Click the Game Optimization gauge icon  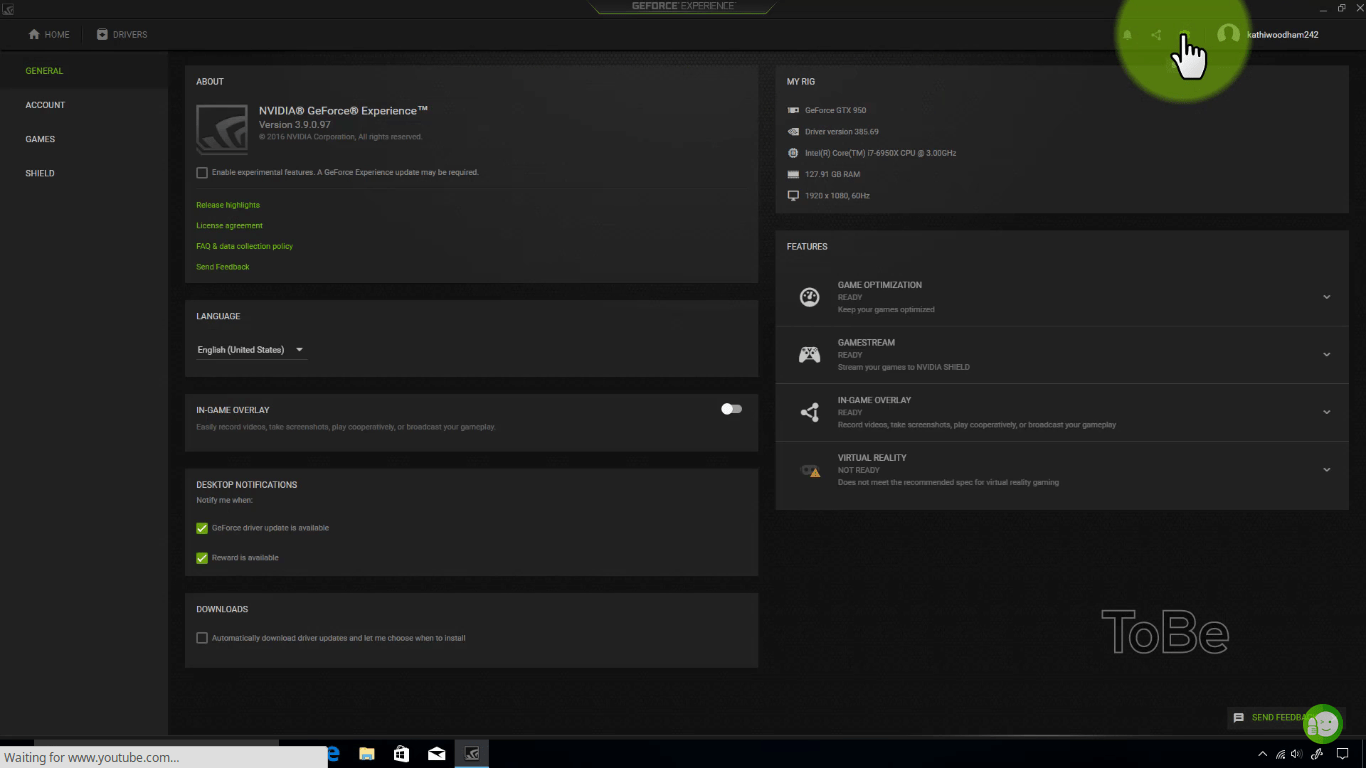tap(810, 297)
